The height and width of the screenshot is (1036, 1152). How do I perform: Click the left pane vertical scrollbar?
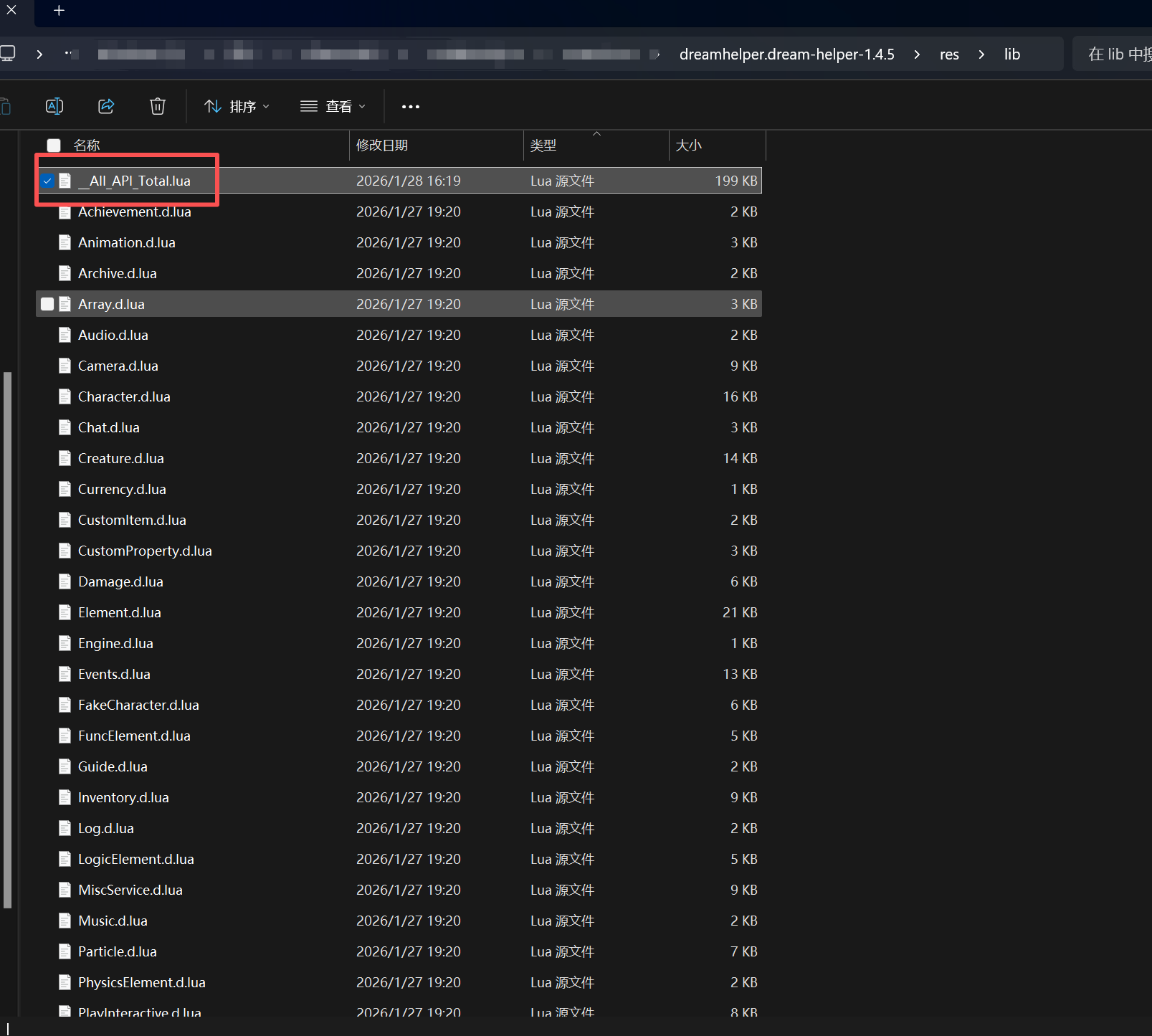click(x=8, y=638)
